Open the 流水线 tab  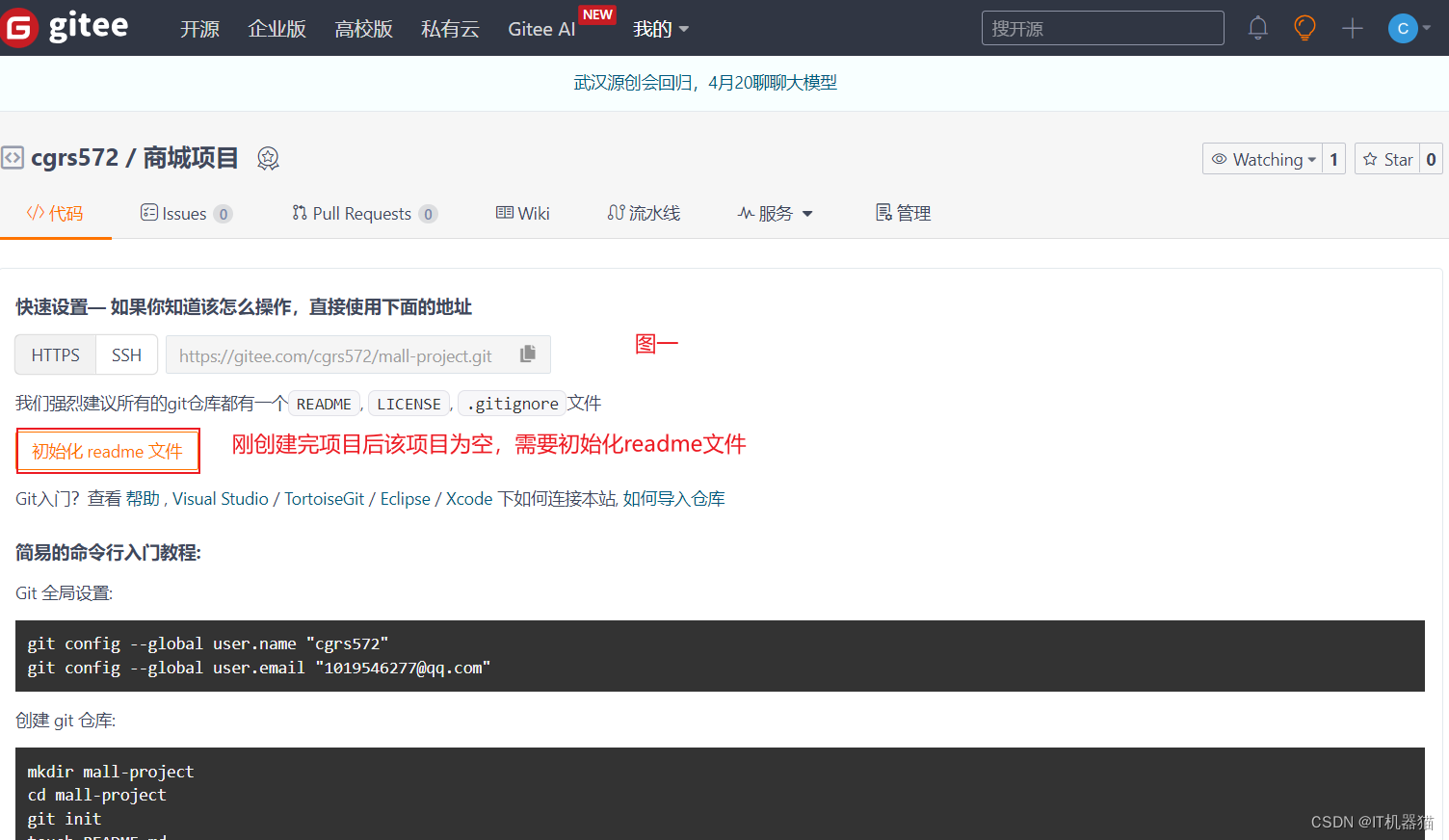pyautogui.click(x=644, y=213)
